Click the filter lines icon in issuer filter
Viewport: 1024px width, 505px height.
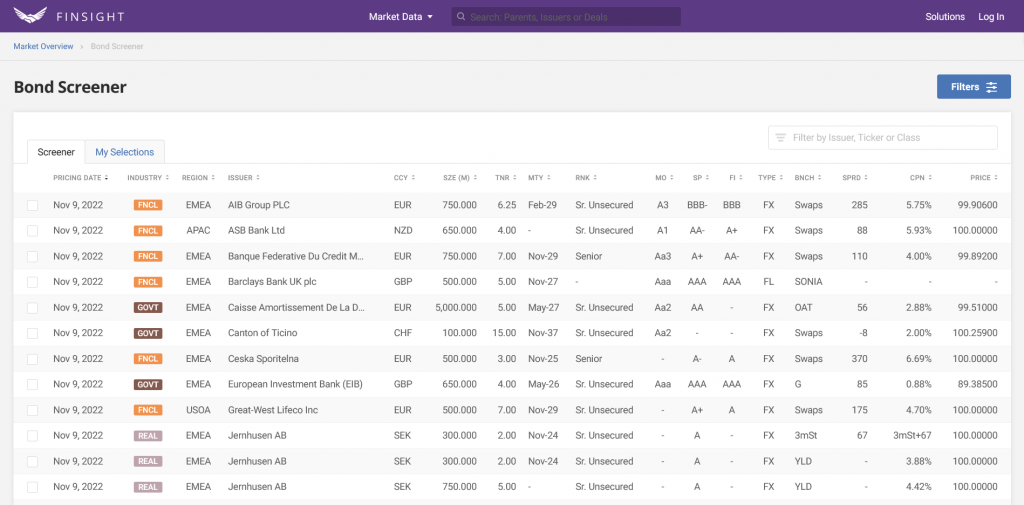click(780, 138)
